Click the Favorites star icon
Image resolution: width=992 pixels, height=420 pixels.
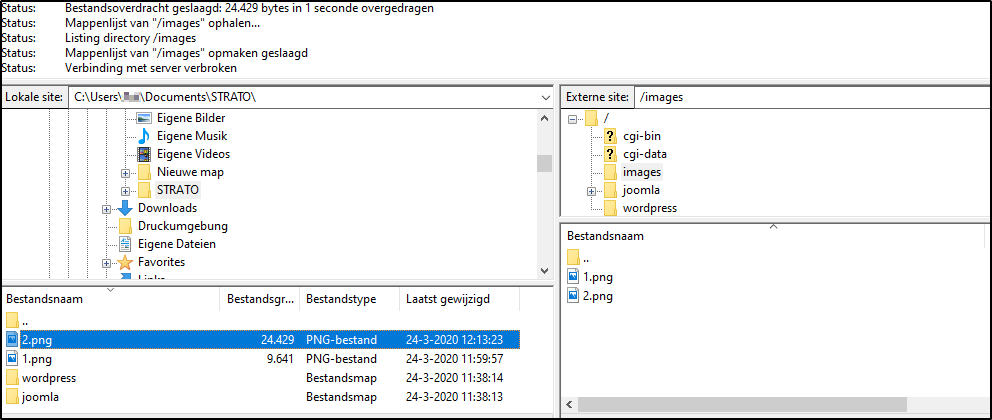(125, 262)
